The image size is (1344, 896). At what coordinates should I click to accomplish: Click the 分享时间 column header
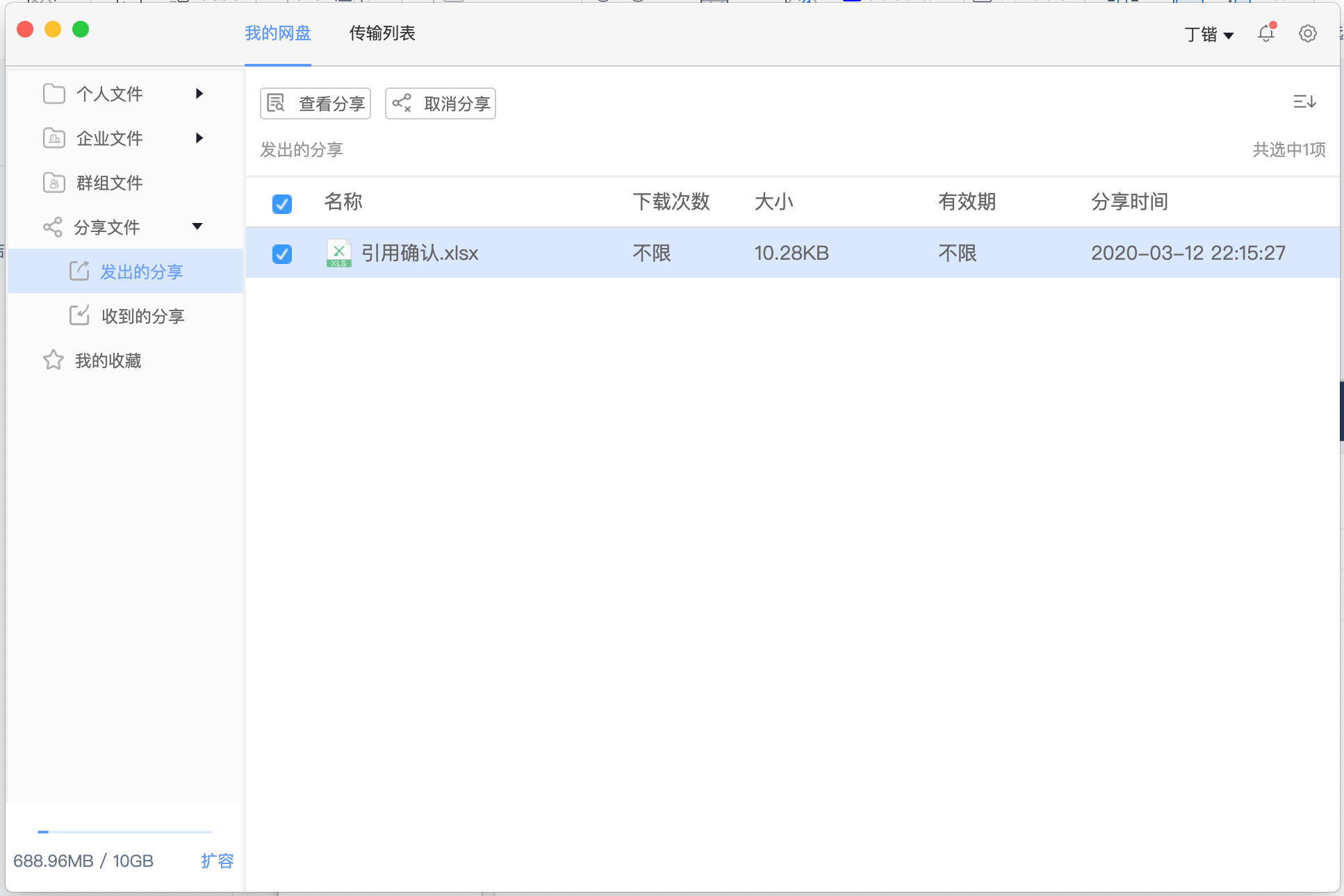click(x=1130, y=201)
